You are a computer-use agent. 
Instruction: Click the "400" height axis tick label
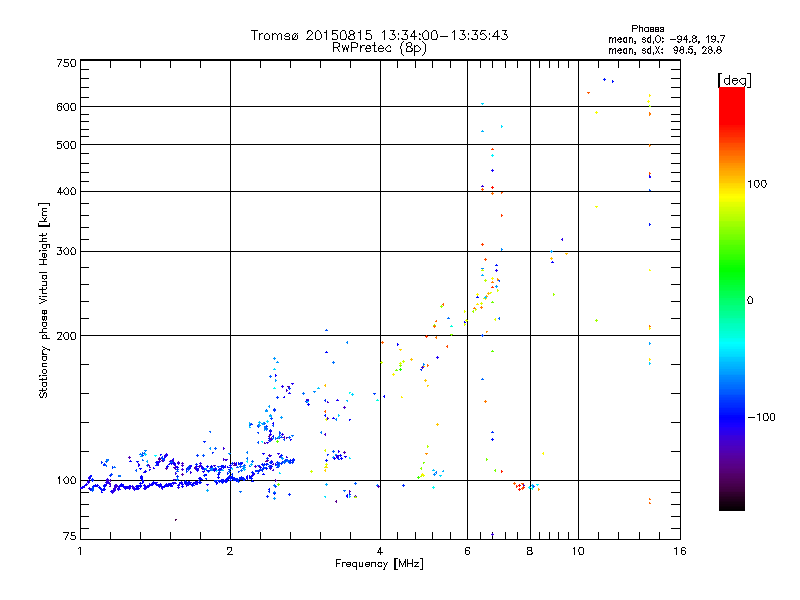click(67, 191)
